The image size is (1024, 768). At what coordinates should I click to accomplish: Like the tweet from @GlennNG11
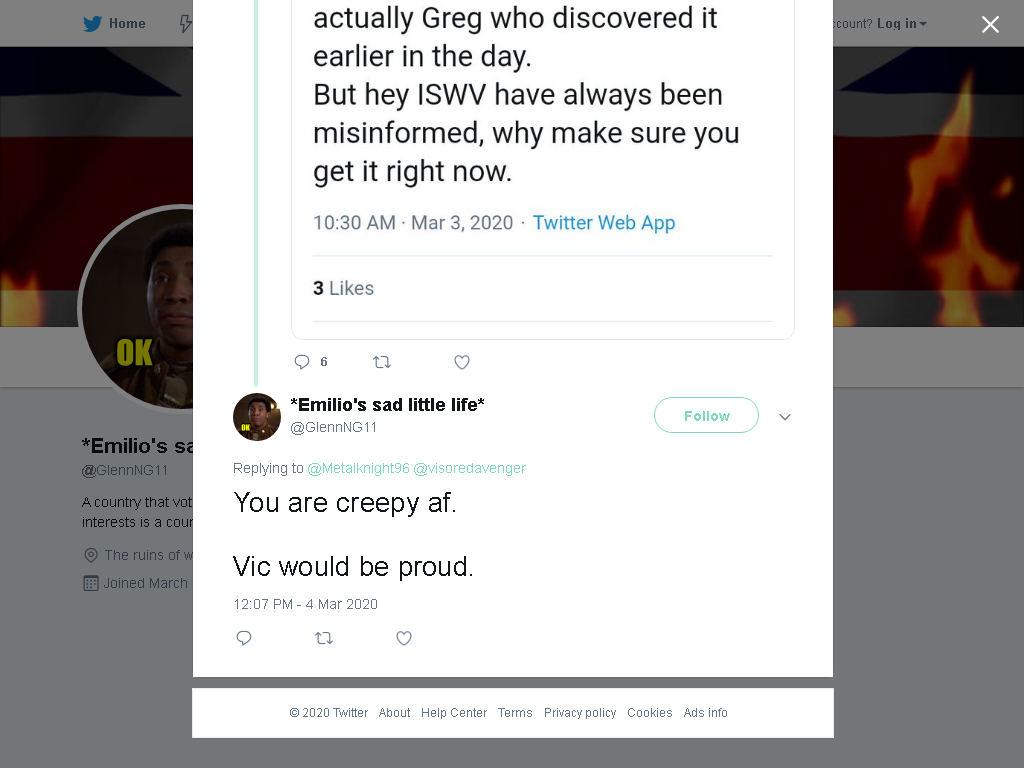pyautogui.click(x=404, y=638)
